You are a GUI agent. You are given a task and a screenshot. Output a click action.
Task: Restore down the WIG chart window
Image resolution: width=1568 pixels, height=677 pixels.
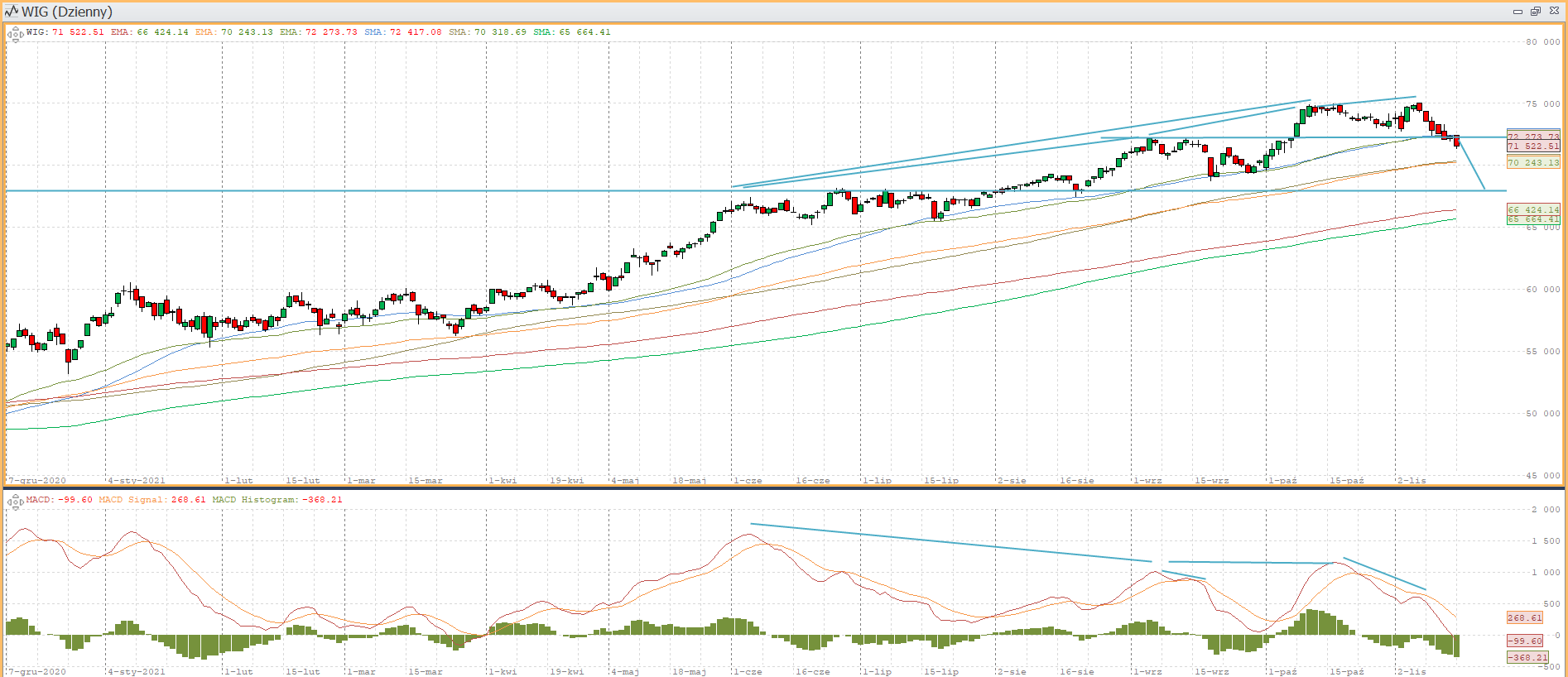pyautogui.click(x=1536, y=12)
